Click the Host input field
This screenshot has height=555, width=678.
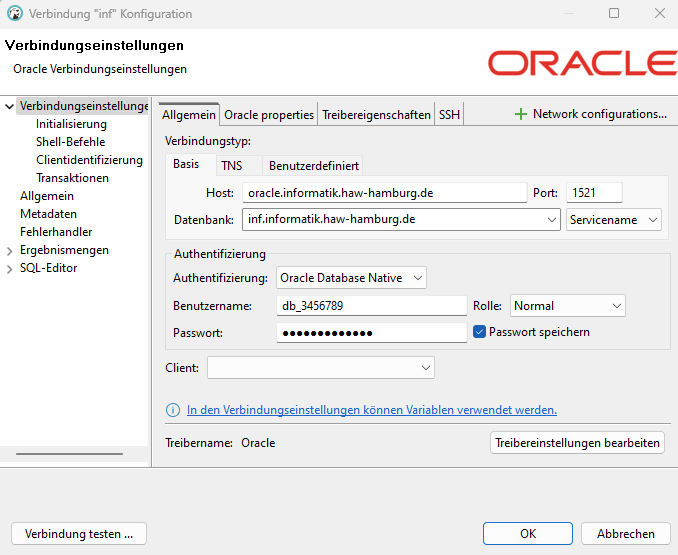tap(384, 193)
